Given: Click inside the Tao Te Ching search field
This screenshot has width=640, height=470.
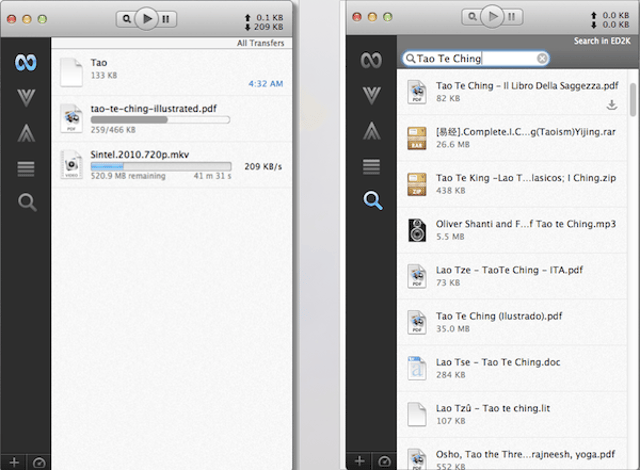Looking at the screenshot, I should [x=476, y=59].
